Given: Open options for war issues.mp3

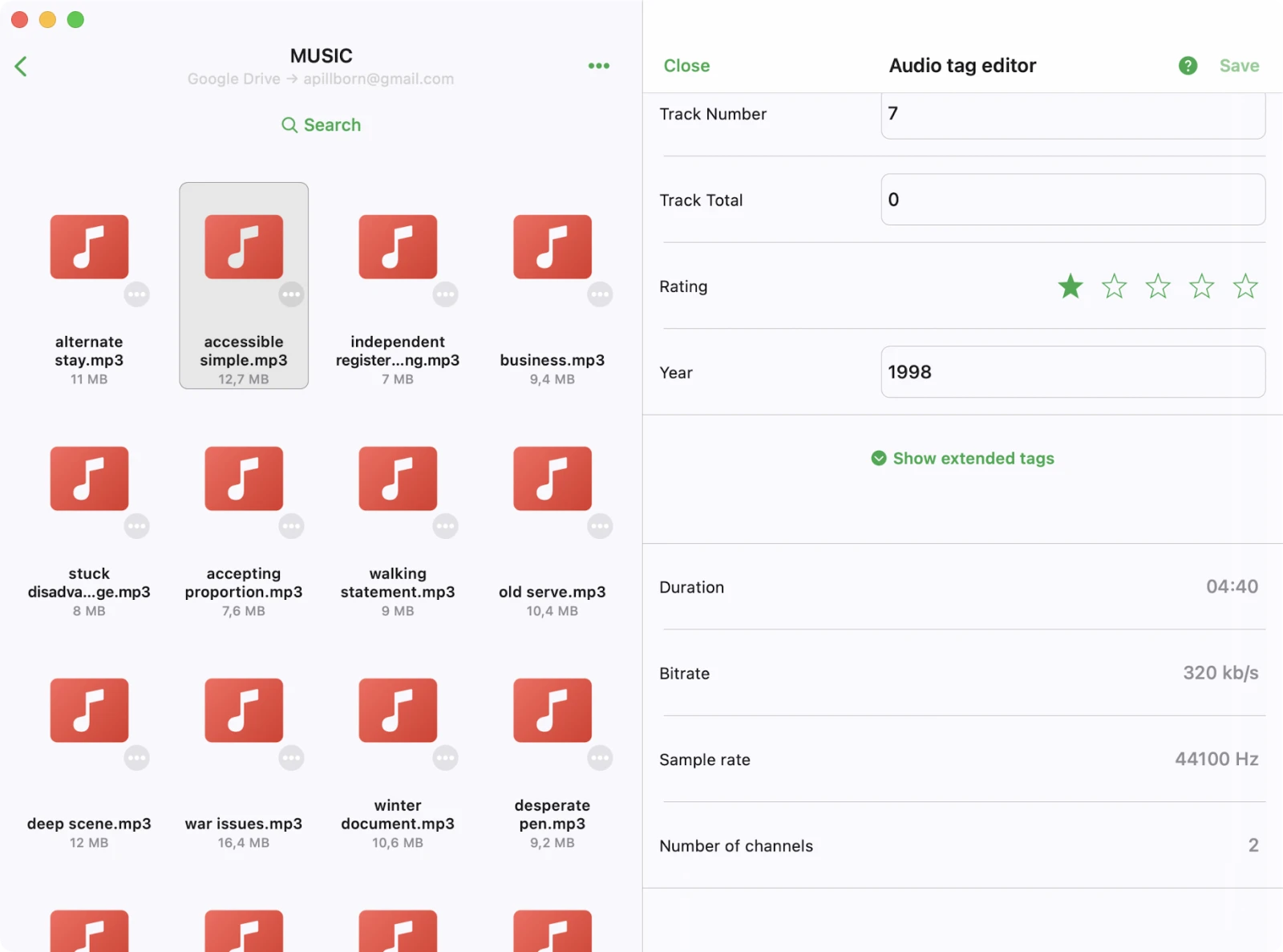Looking at the screenshot, I should click(291, 758).
